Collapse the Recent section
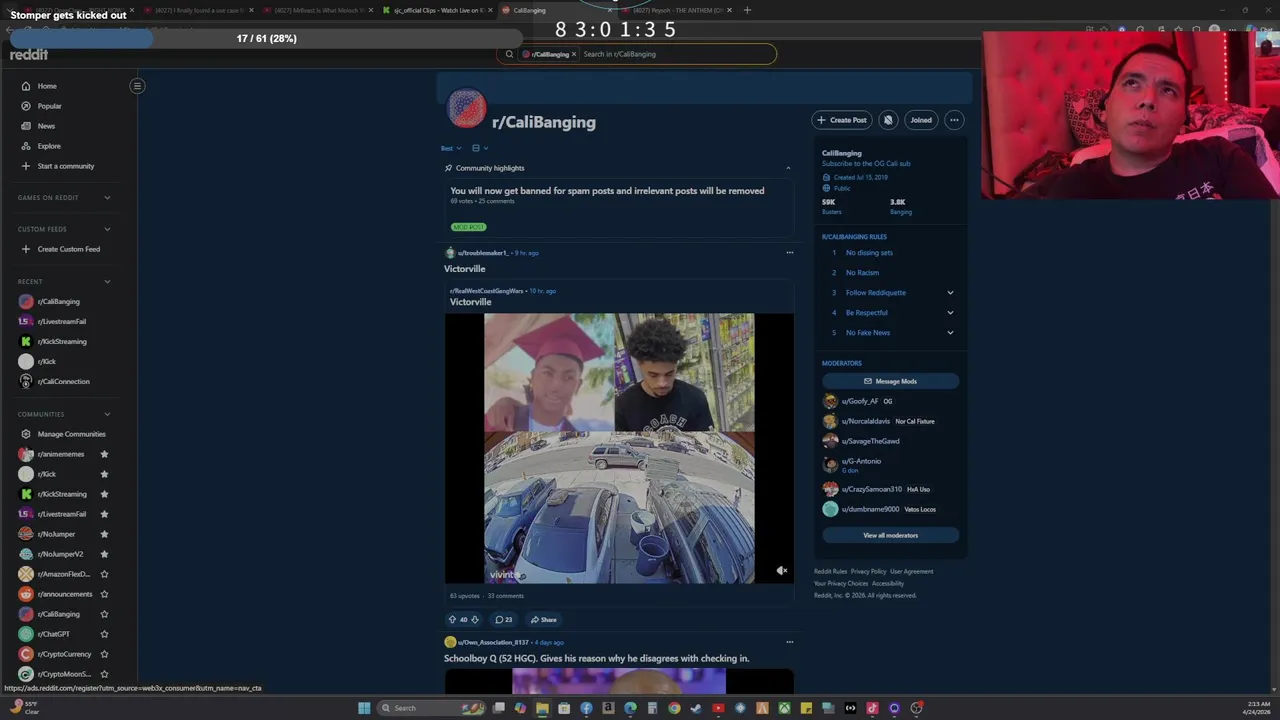This screenshot has height=720, width=1280. click(x=107, y=281)
